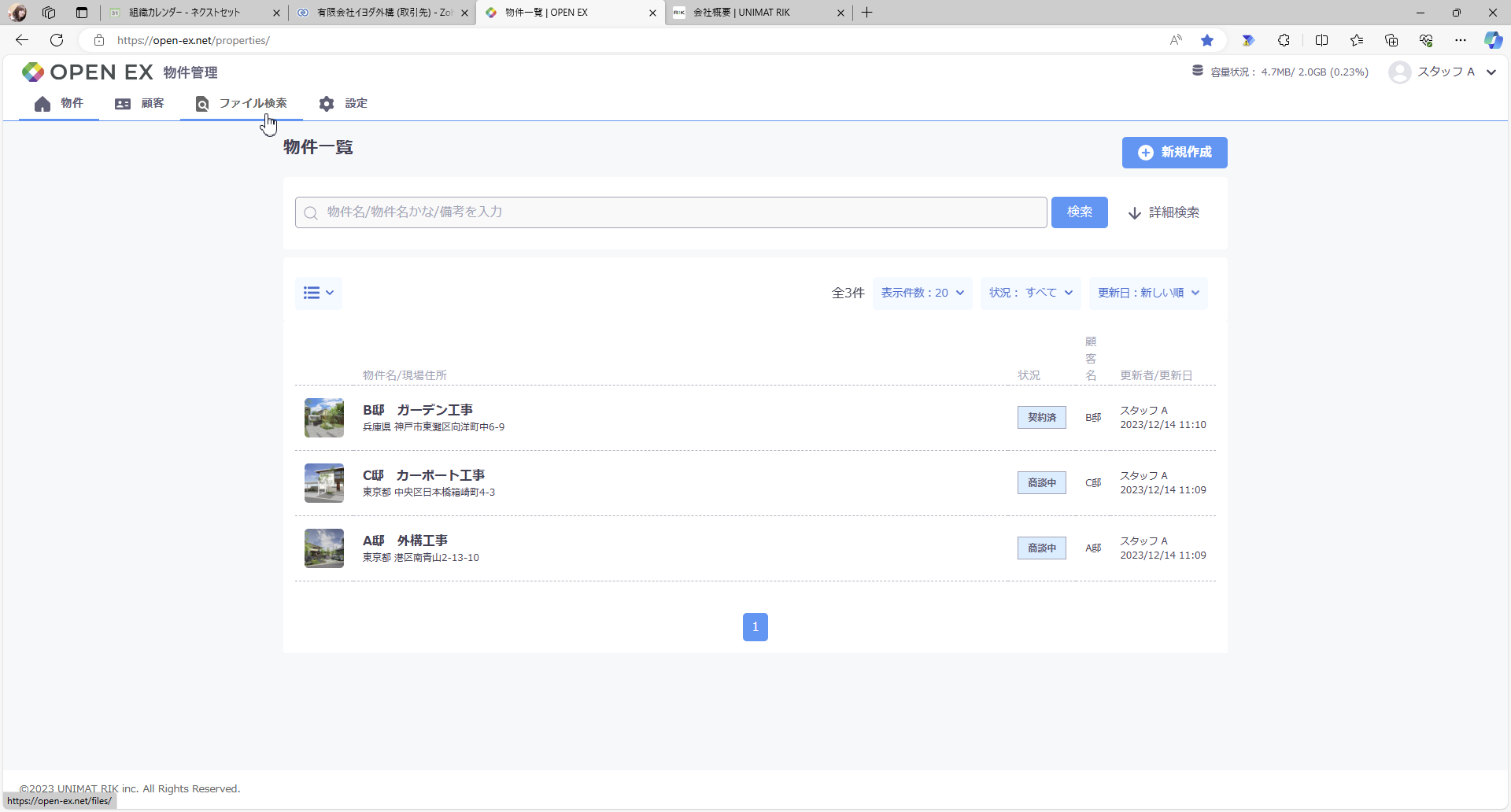The height and width of the screenshot is (812, 1511).
Task: Go to page 1 in pagination
Action: (755, 627)
